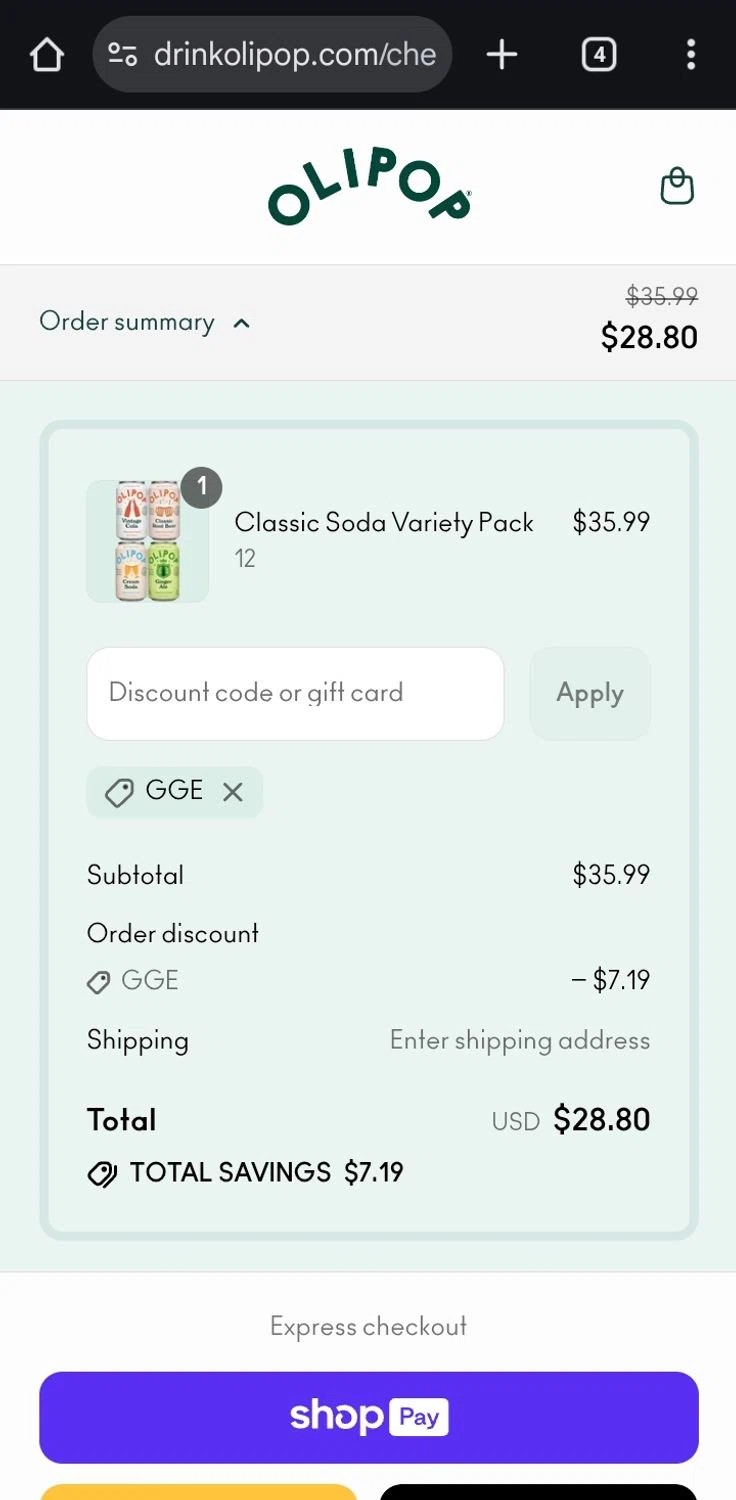
Task: Open the tab switcher showing 4 tabs
Action: tap(598, 54)
